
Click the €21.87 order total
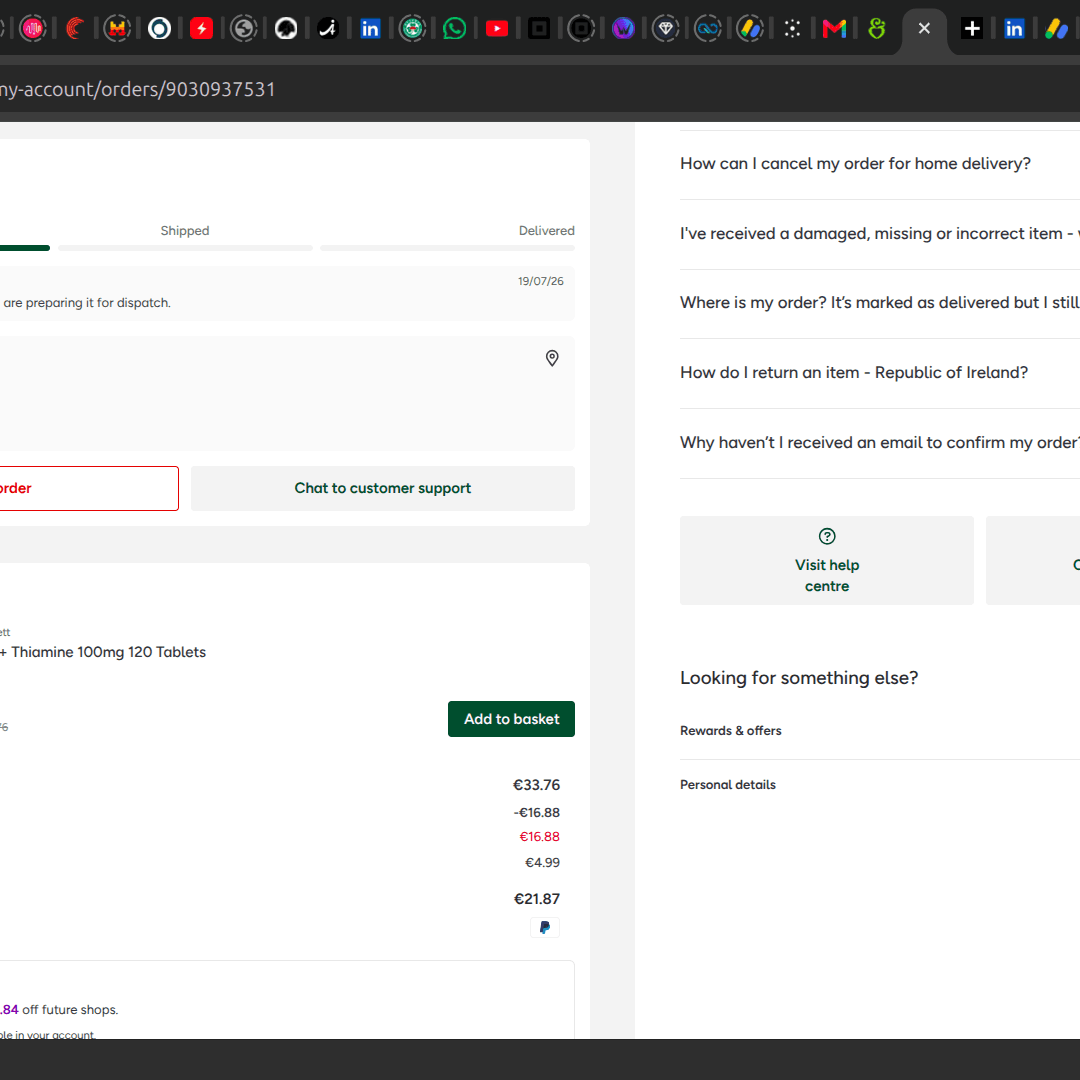tap(537, 899)
